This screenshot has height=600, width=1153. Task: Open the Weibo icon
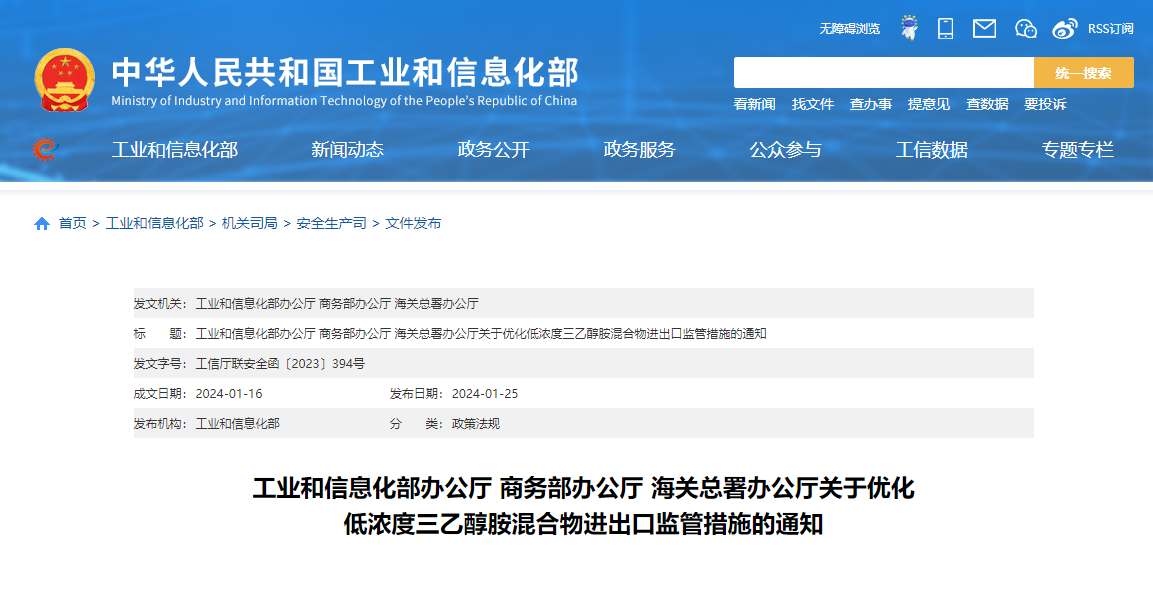click(x=1064, y=29)
